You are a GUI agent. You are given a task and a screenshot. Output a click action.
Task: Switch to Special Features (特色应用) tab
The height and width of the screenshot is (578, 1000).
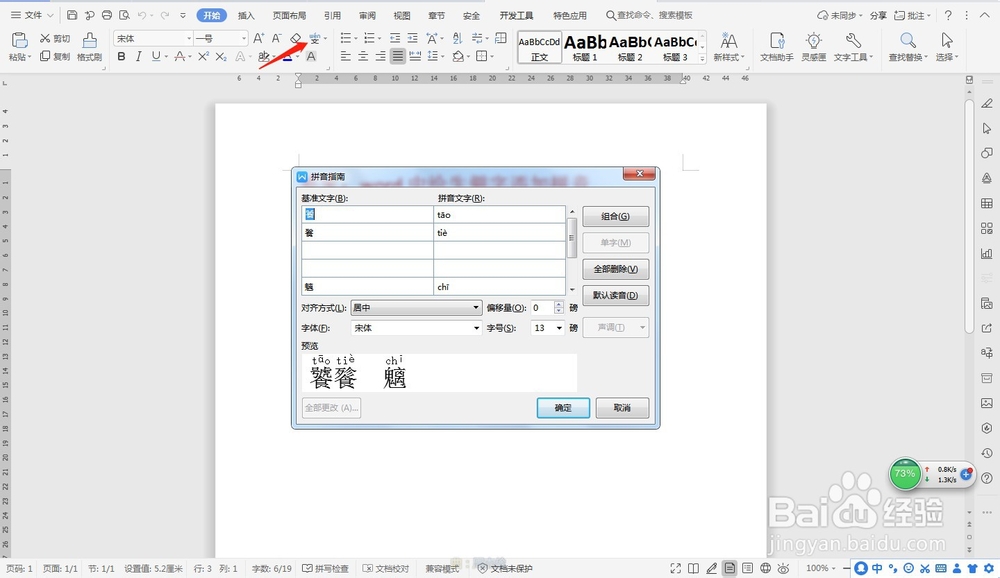coord(570,15)
